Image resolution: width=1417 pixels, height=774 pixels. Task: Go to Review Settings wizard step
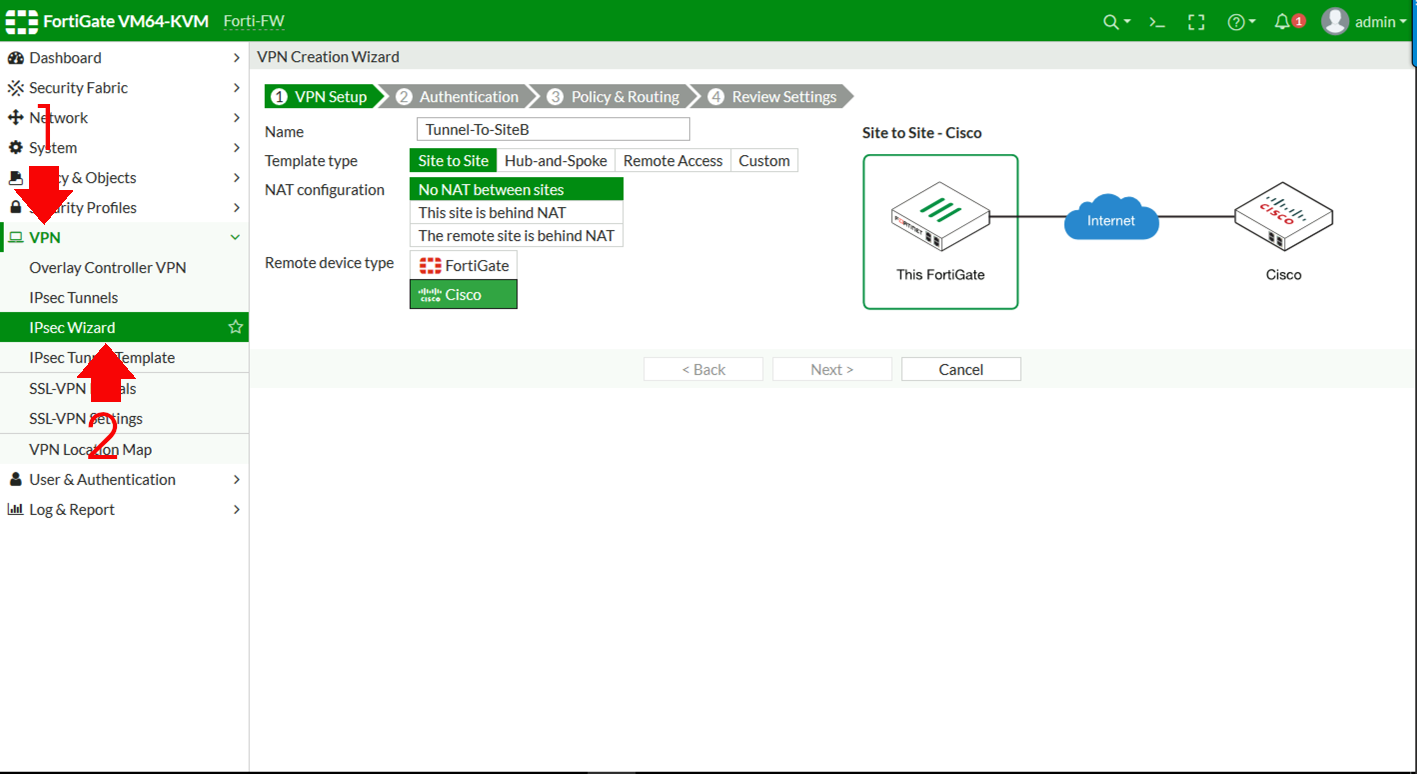(775, 96)
